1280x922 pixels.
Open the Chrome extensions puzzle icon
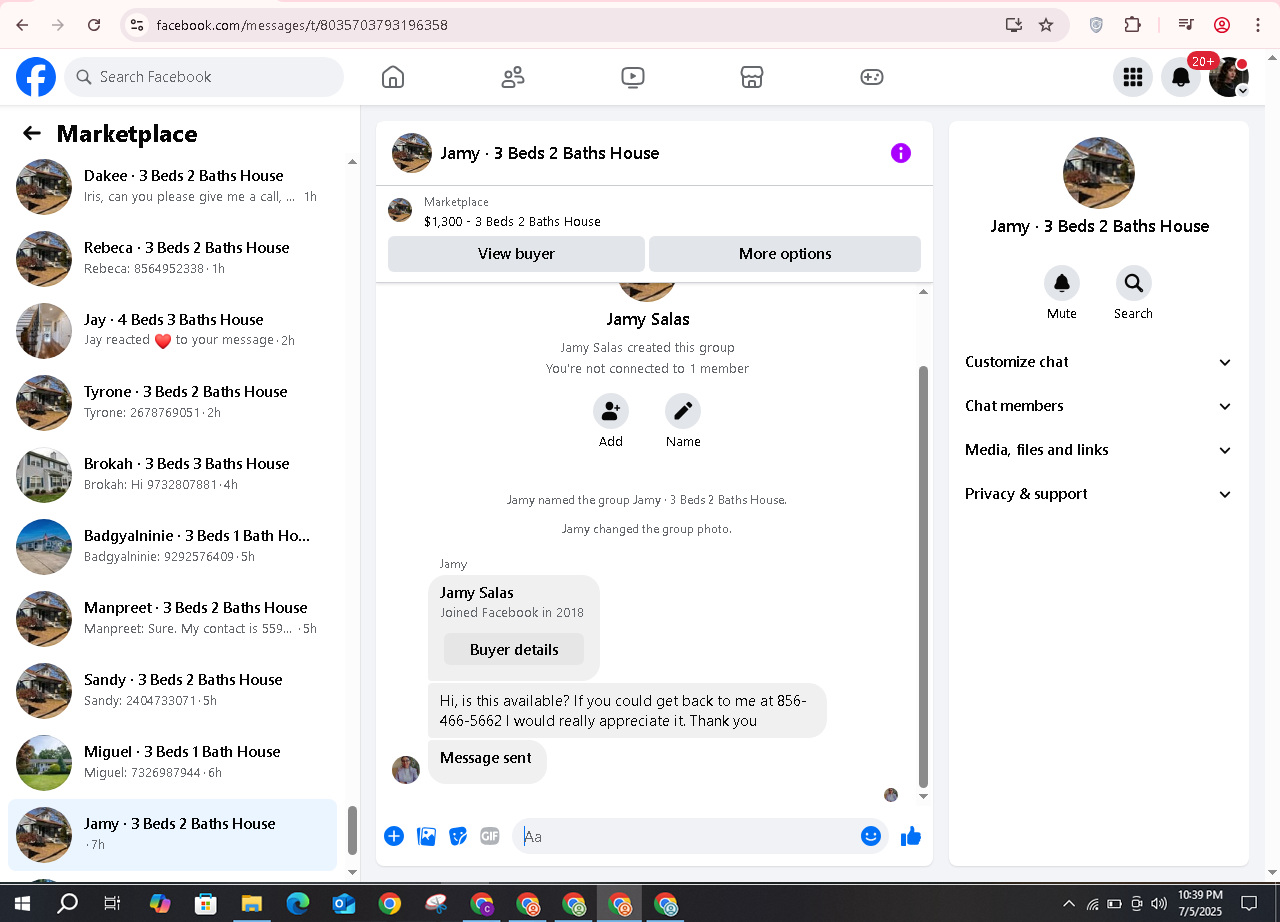[1133, 25]
